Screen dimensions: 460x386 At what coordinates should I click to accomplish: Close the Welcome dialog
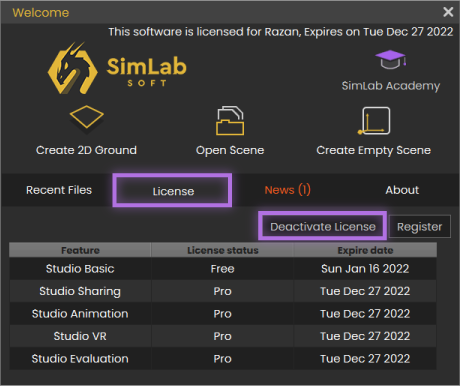(448, 12)
